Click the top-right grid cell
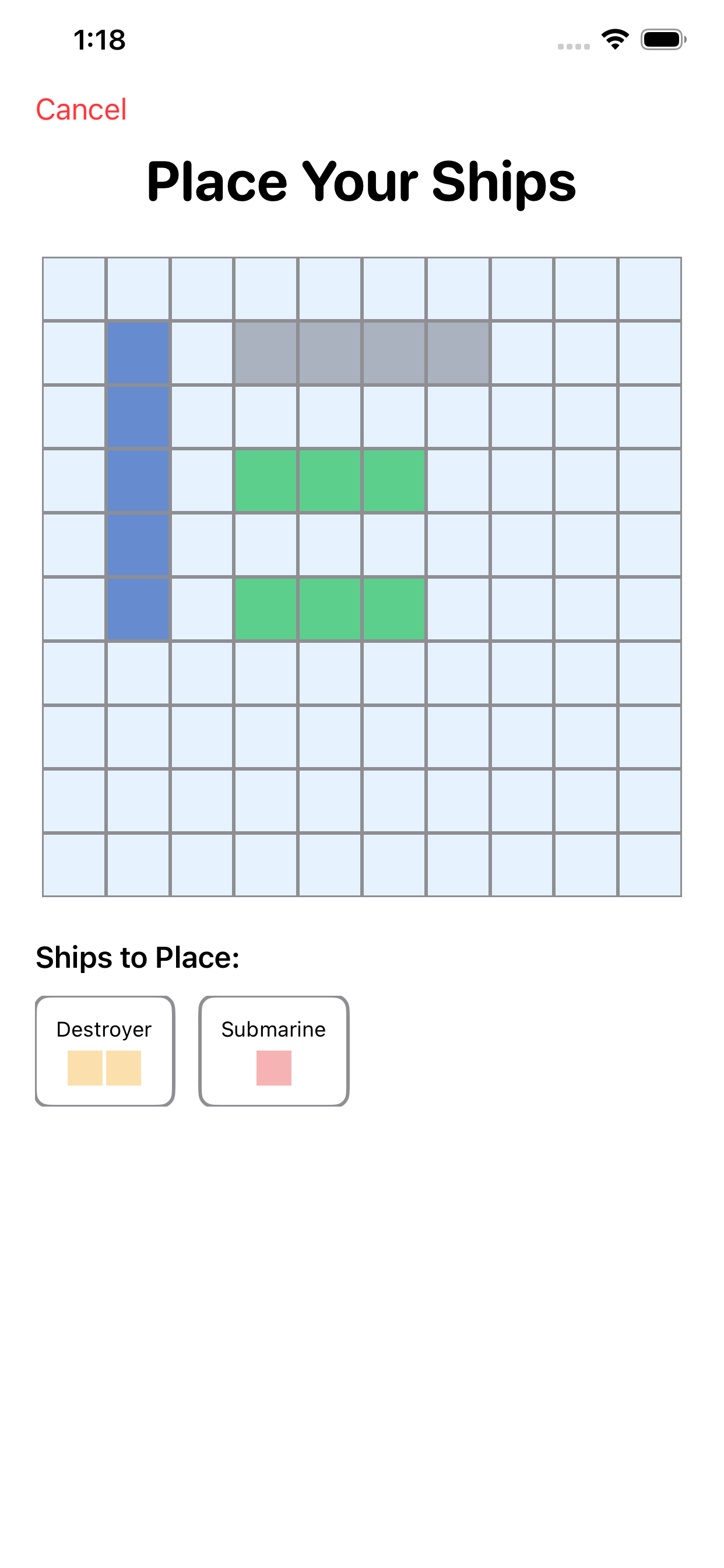The image size is (724, 1568). (649, 290)
